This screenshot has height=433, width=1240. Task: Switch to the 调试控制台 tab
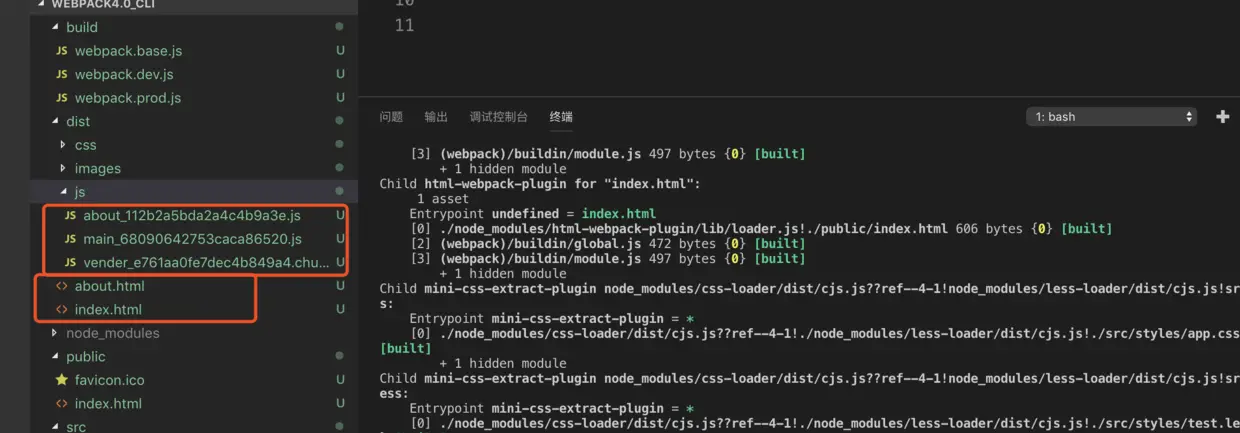point(498,117)
